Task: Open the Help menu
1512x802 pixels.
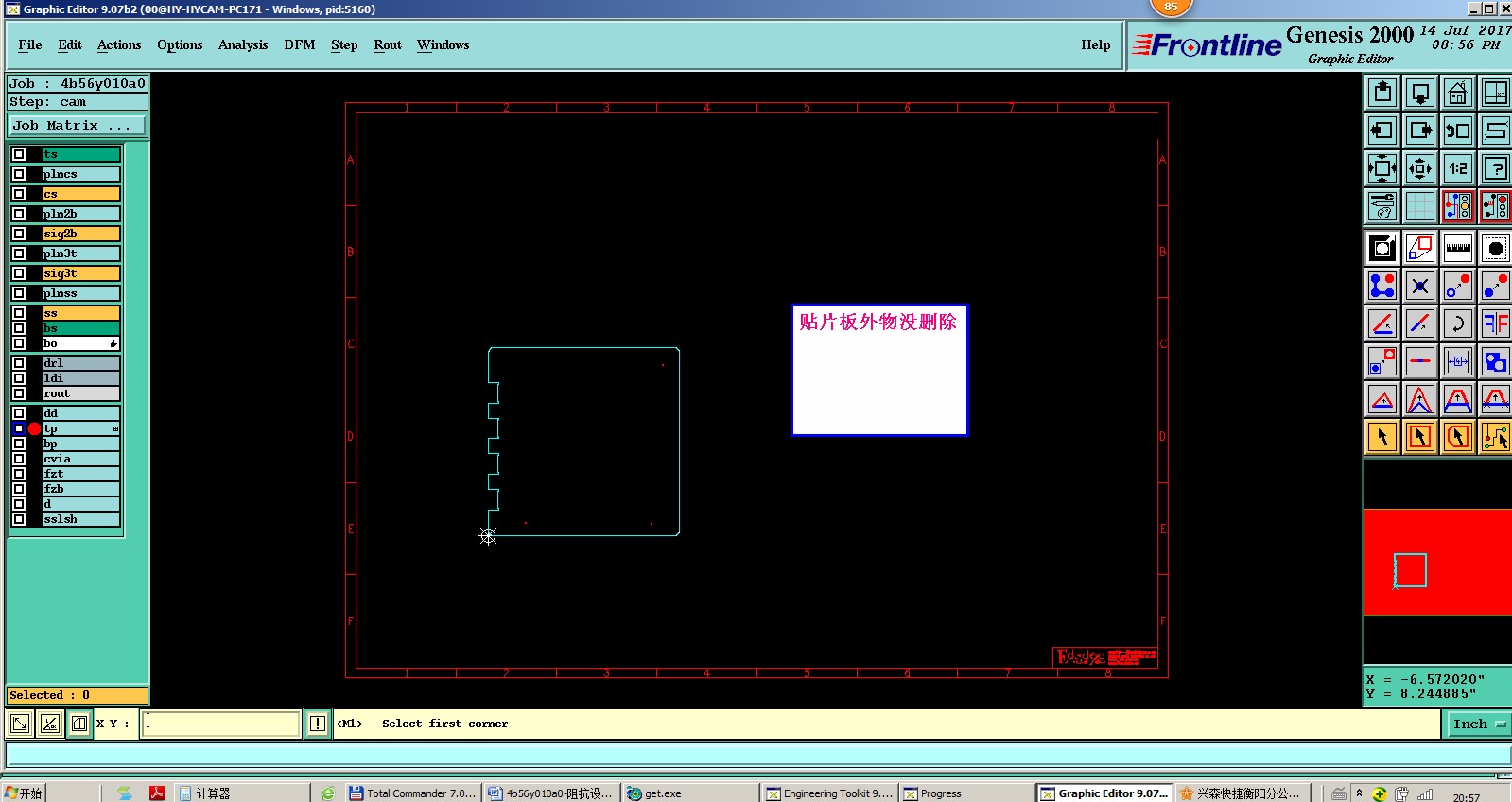Action: (x=1096, y=44)
